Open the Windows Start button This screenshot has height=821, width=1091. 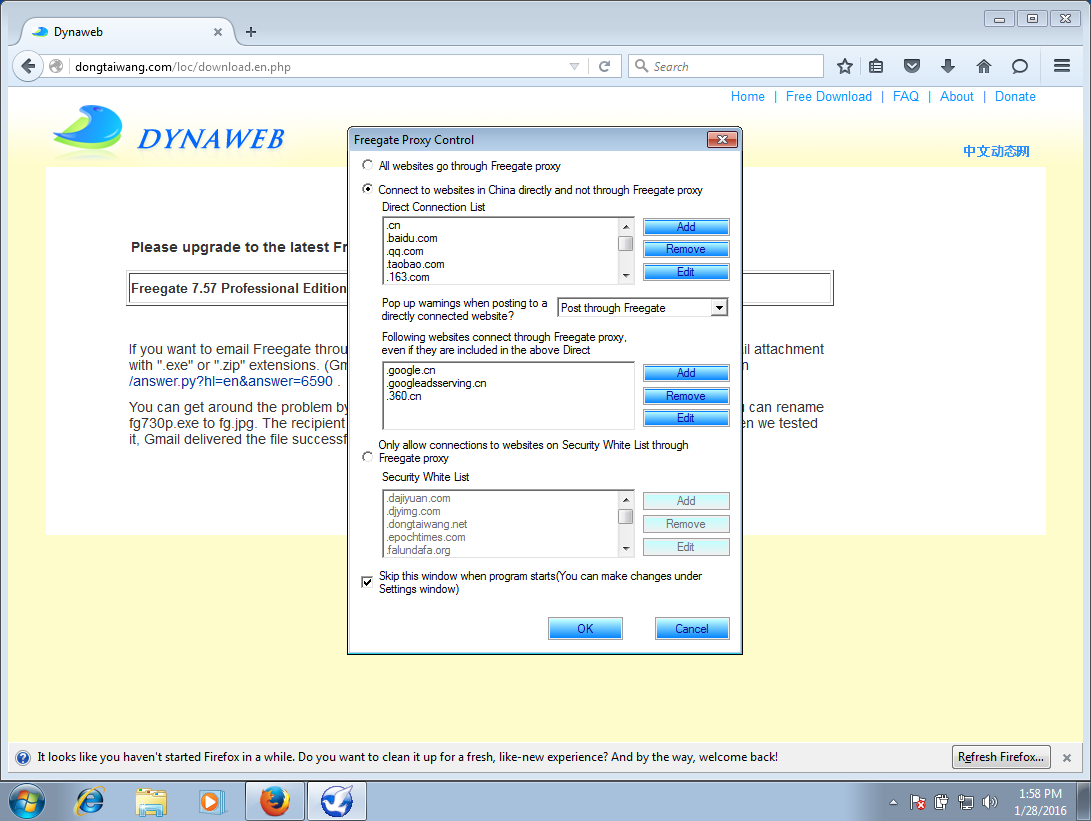pos(26,802)
